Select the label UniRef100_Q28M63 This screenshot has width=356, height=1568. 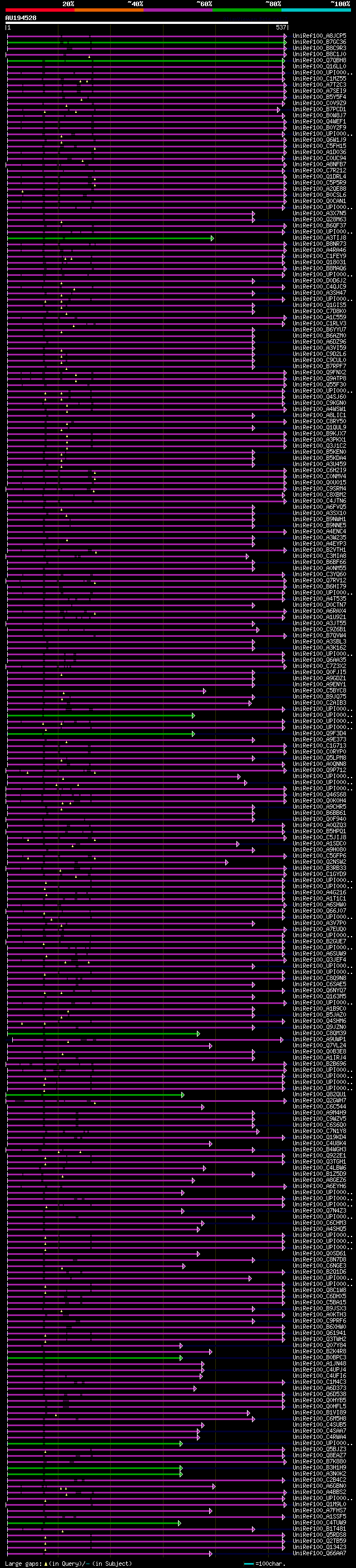(x=319, y=220)
